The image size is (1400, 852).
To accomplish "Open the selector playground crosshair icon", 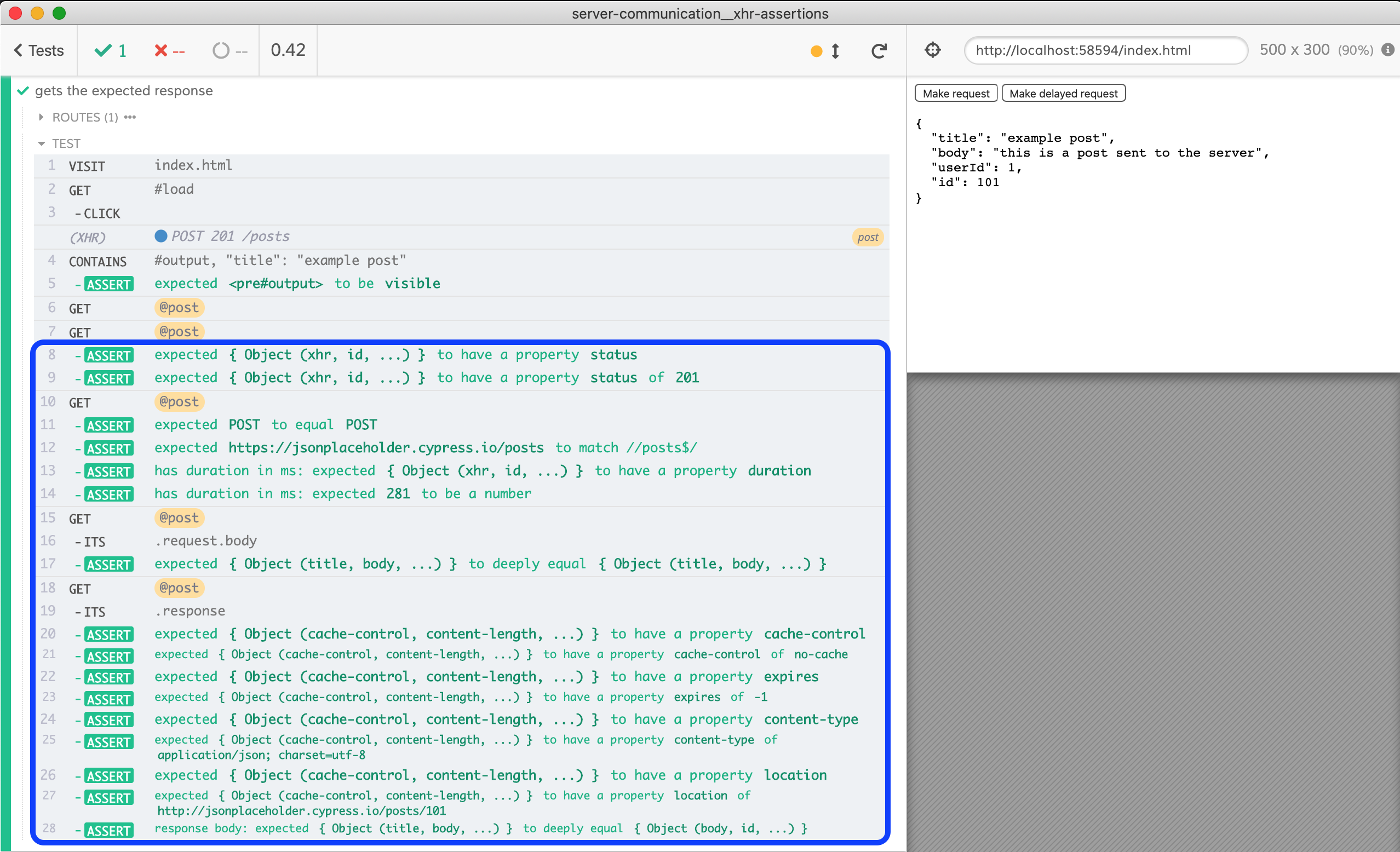I will tap(932, 50).
